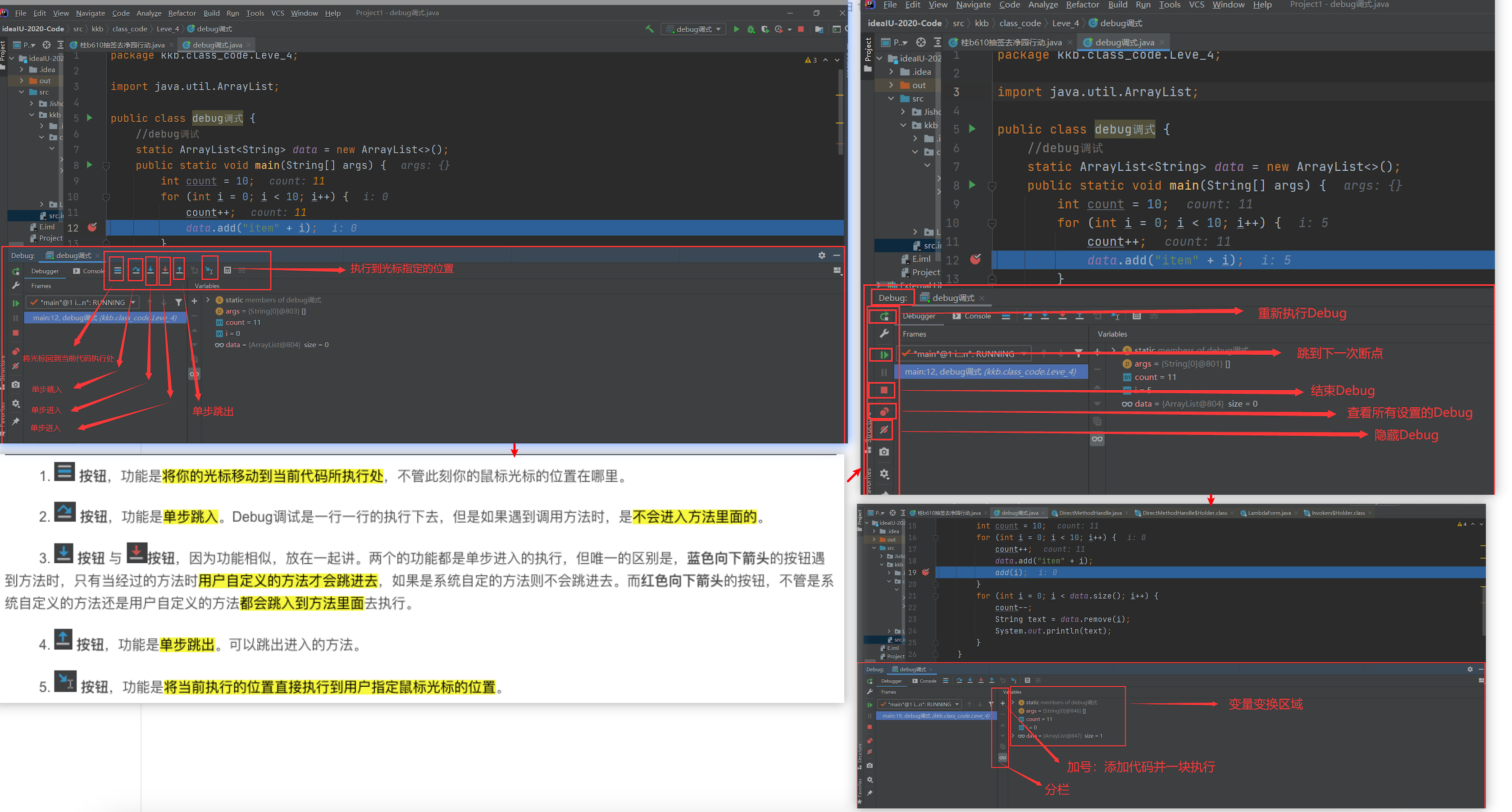
Task: Restore layout icon at right of top-left debug toolbar
Action: pyautogui.click(x=838, y=271)
